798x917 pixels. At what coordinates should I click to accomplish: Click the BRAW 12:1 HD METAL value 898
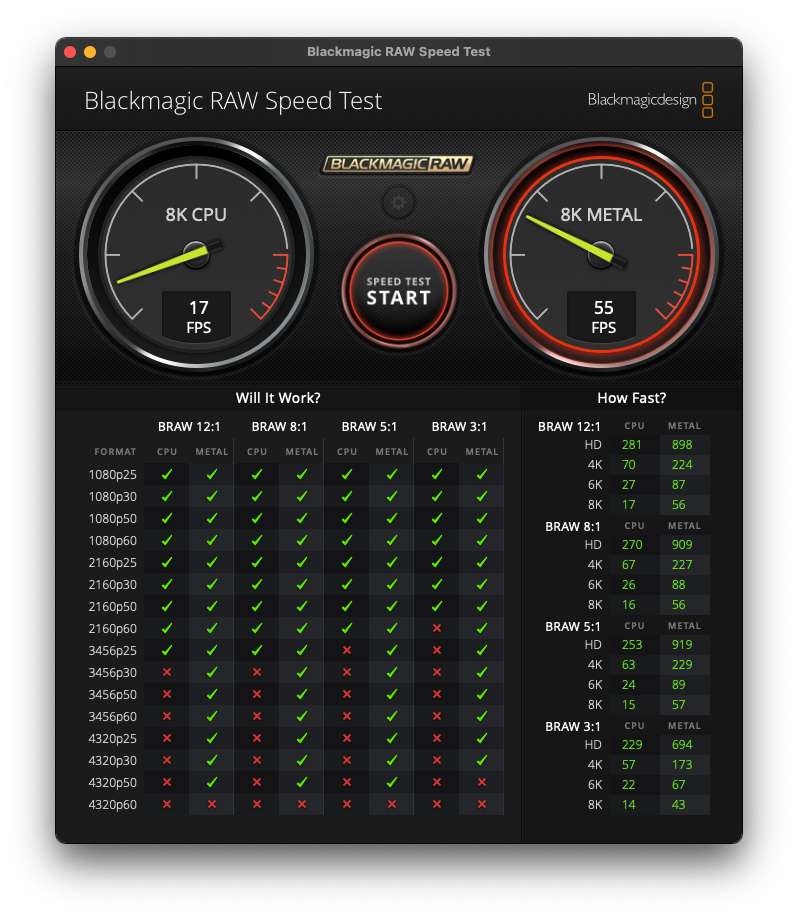click(x=682, y=444)
